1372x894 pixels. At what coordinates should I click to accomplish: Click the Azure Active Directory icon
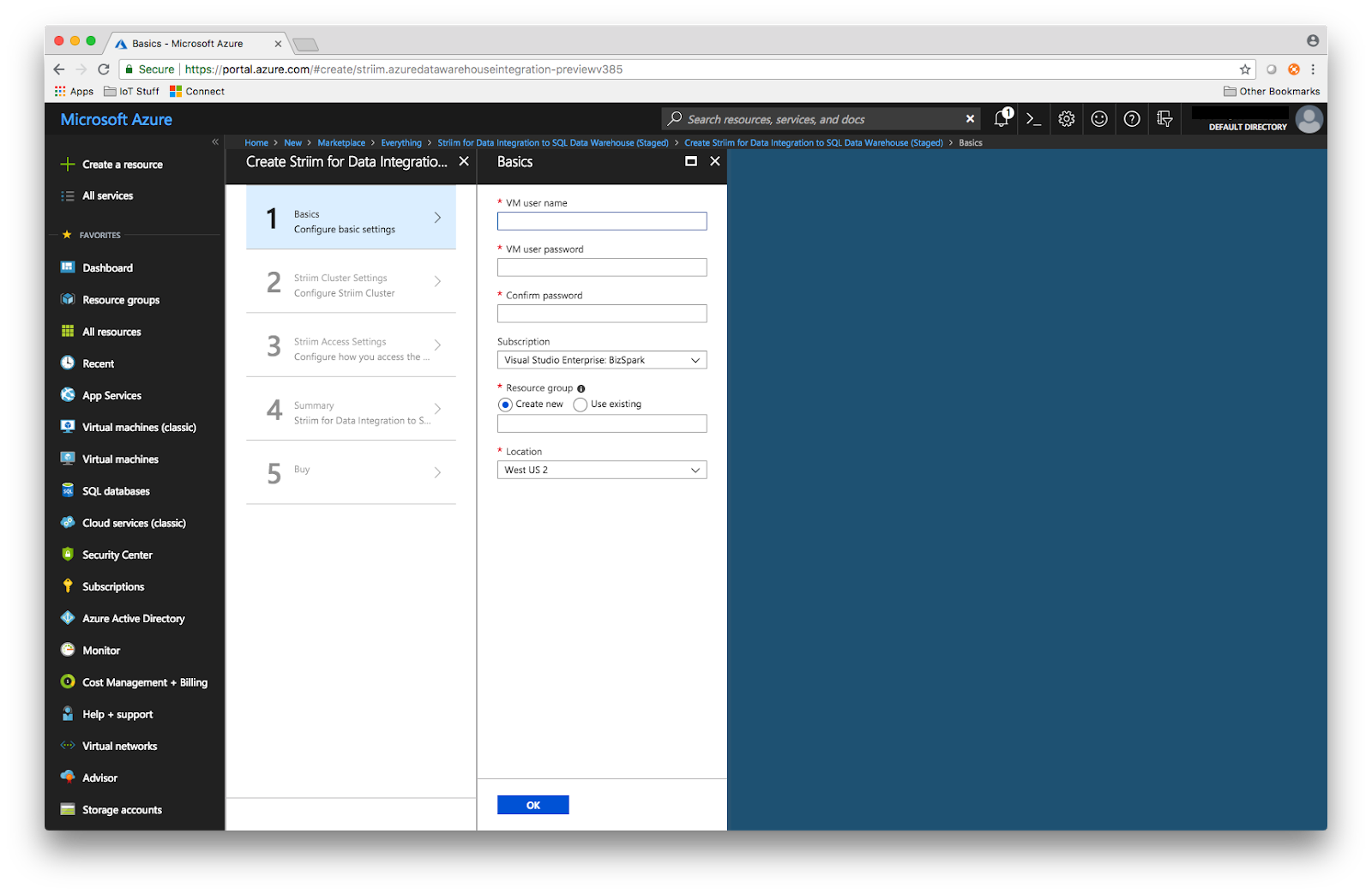tap(68, 617)
